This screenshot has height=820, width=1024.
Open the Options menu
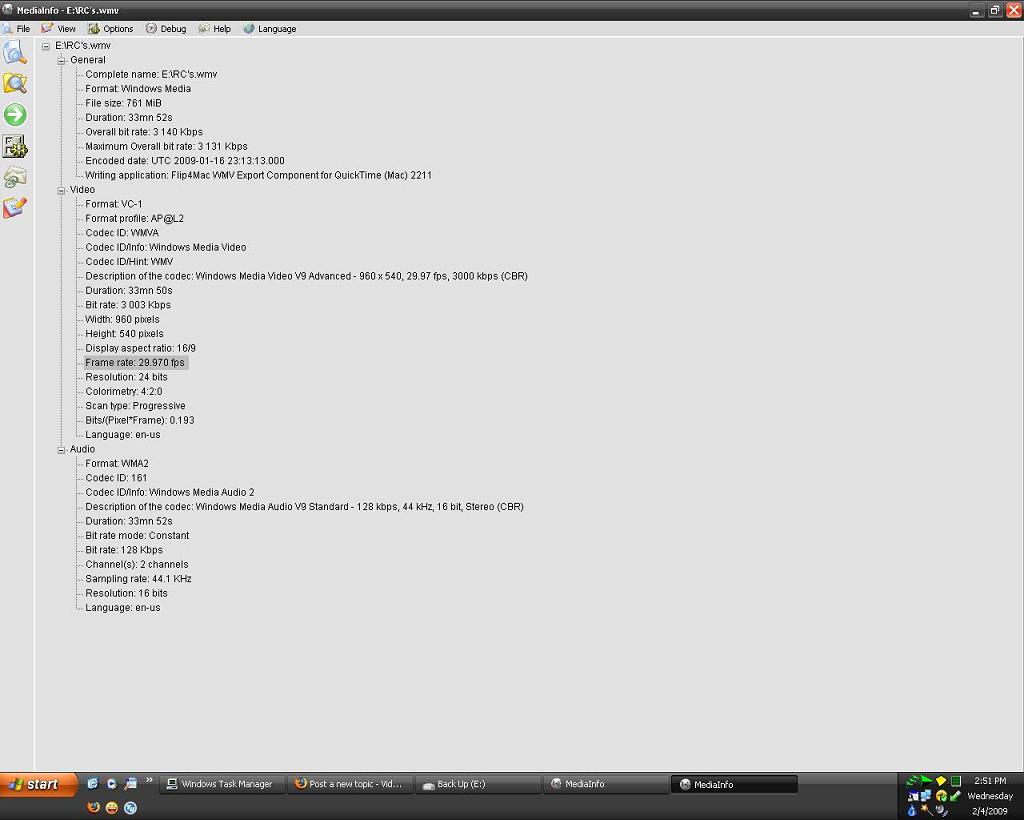click(x=110, y=29)
